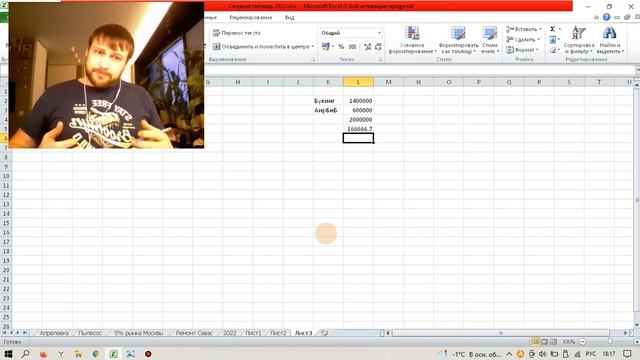Click the AutoSum sigma icon
Viewport: 640px width, 360px height.
coord(553,29)
